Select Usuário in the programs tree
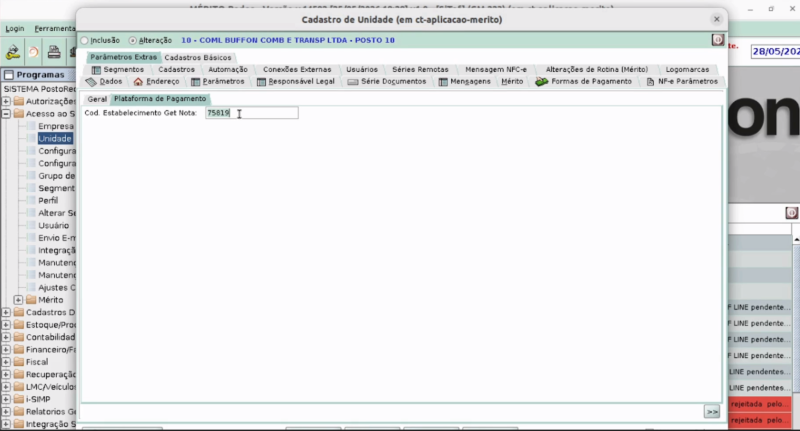800x431 pixels. 53,225
